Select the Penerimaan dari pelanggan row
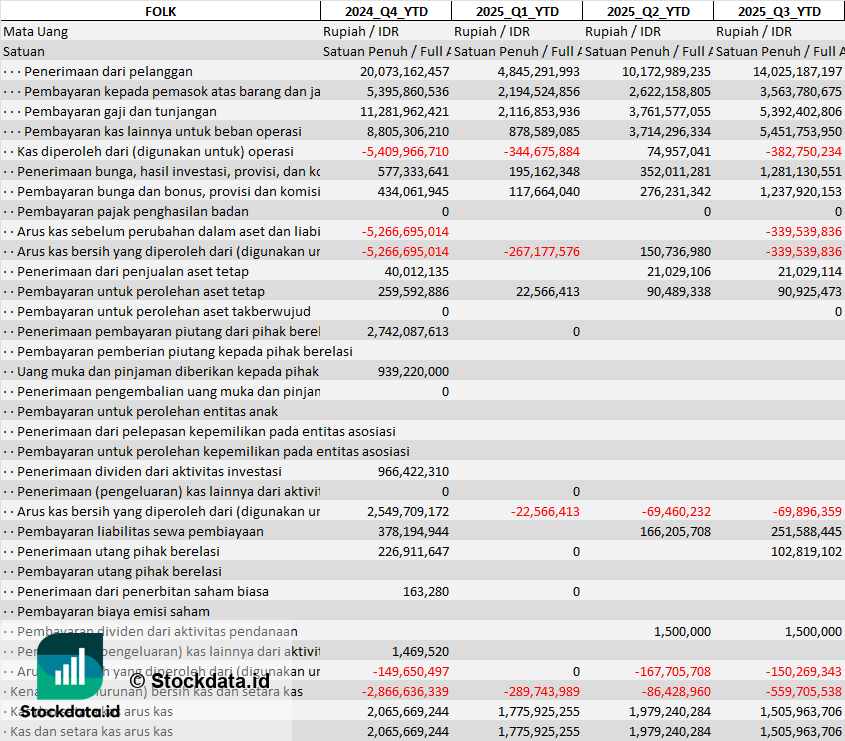 click(108, 71)
